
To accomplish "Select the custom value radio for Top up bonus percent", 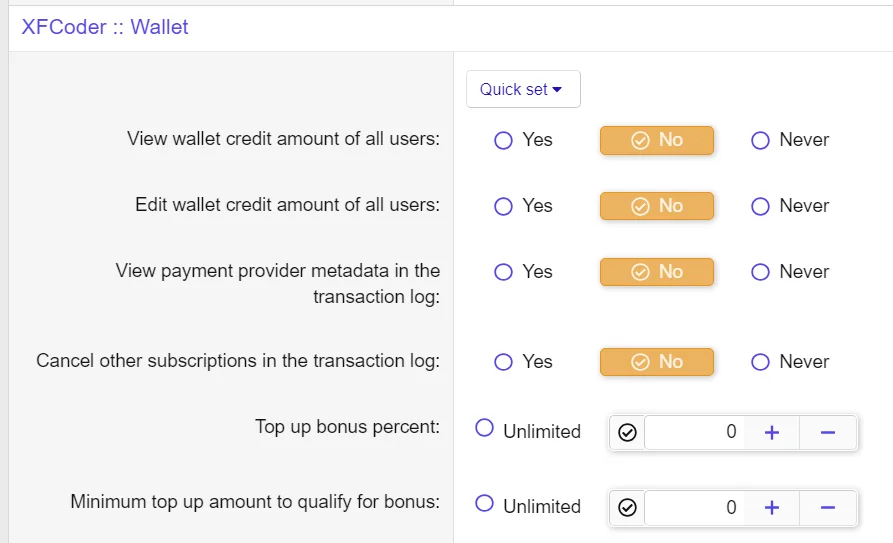I will tap(627, 432).
